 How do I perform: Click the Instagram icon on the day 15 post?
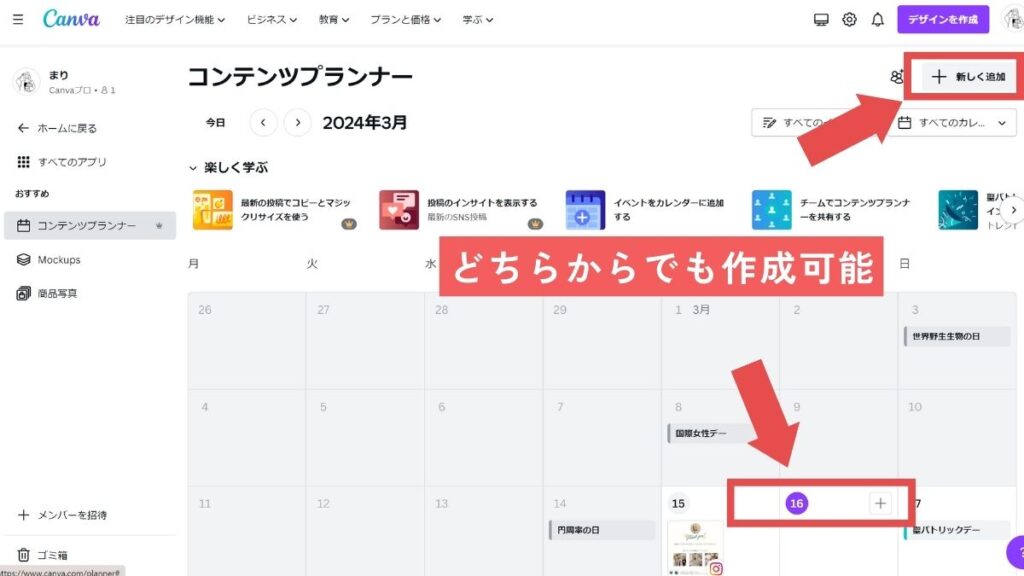[716, 568]
